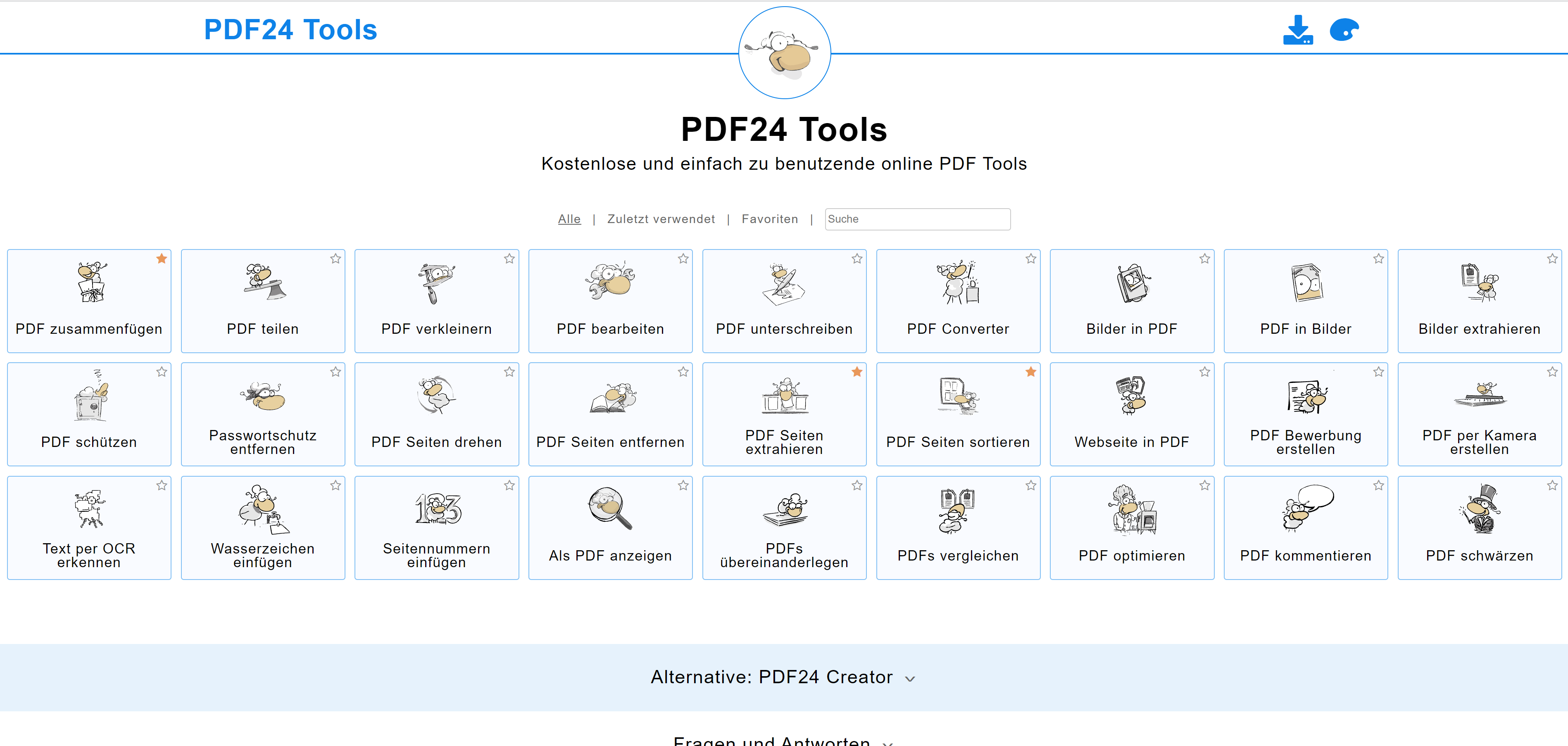Select the Alle filter link

pyautogui.click(x=569, y=219)
